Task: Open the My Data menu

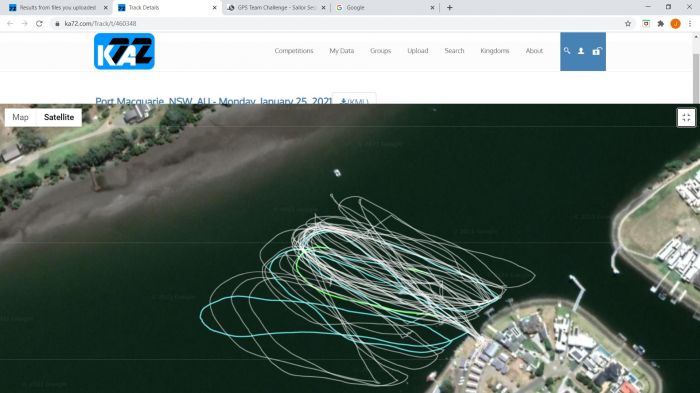Action: point(342,51)
